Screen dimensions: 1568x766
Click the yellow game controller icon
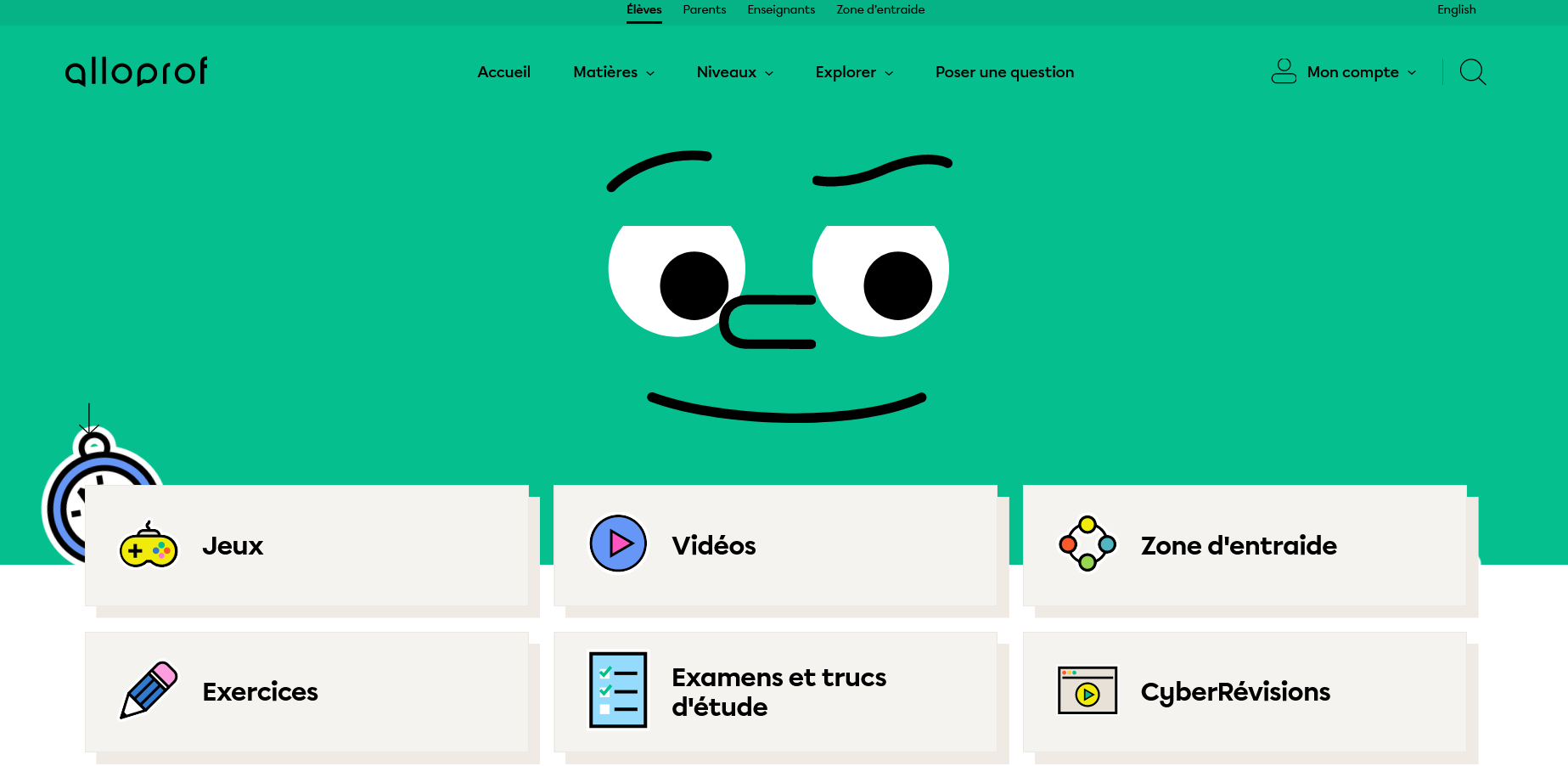[149, 546]
